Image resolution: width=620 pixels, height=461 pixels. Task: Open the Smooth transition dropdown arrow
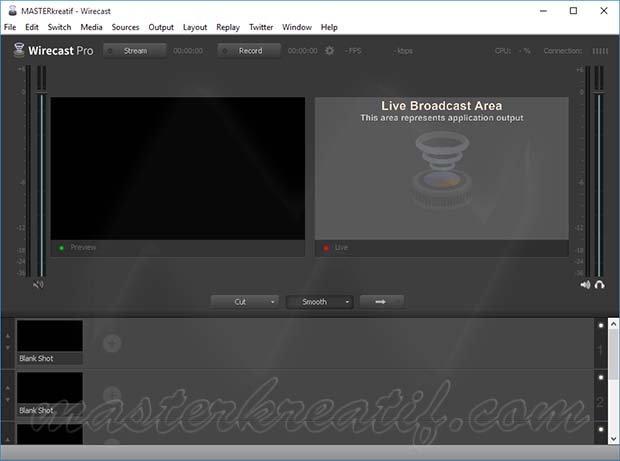[x=347, y=302]
